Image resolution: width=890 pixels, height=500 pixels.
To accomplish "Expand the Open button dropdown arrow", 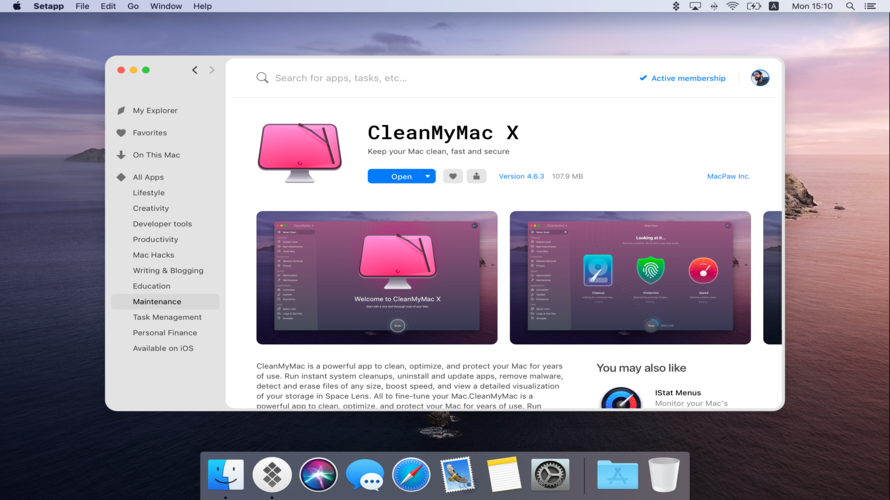I will 427,177.
